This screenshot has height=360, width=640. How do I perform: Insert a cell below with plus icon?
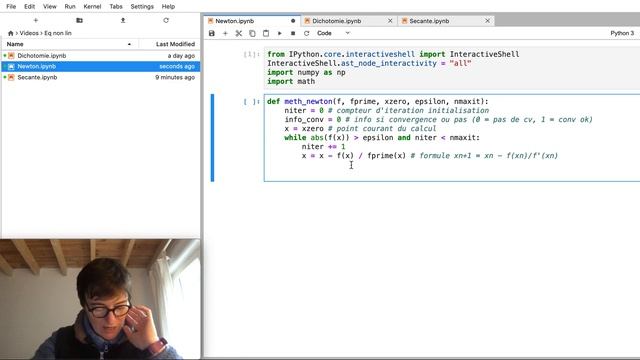click(x=225, y=33)
